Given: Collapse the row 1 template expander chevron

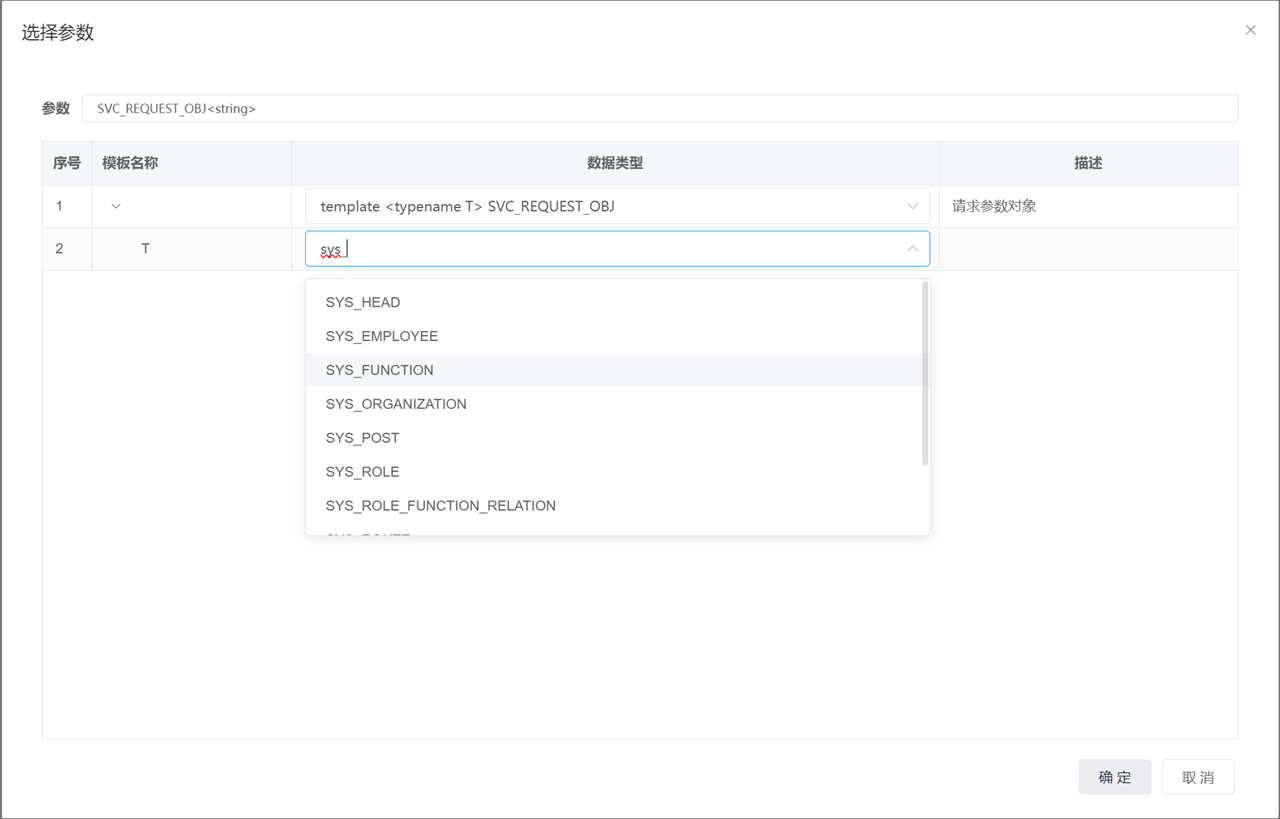Looking at the screenshot, I should (116, 206).
